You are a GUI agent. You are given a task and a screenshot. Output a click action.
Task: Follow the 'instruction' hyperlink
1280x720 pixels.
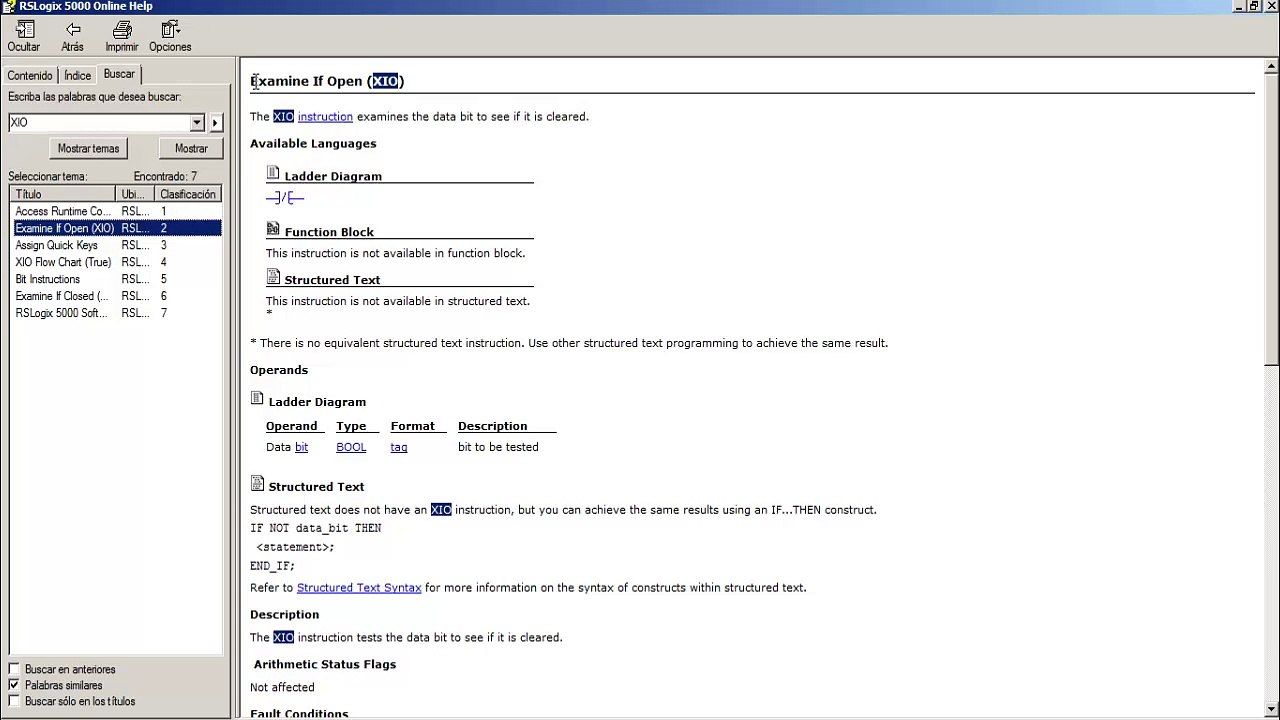tap(325, 117)
